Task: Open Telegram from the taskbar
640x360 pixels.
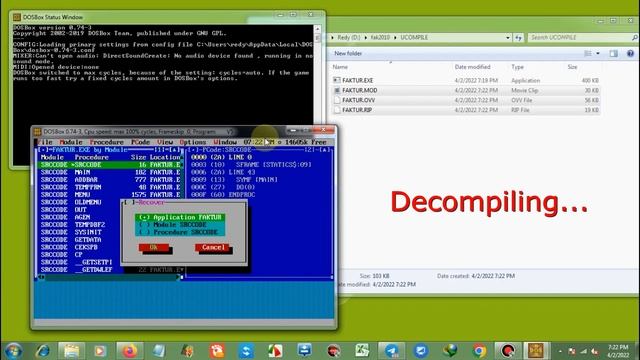Action: coord(391,351)
